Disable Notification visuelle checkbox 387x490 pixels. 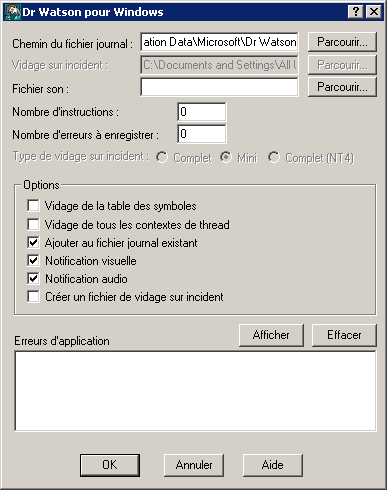pos(33,261)
